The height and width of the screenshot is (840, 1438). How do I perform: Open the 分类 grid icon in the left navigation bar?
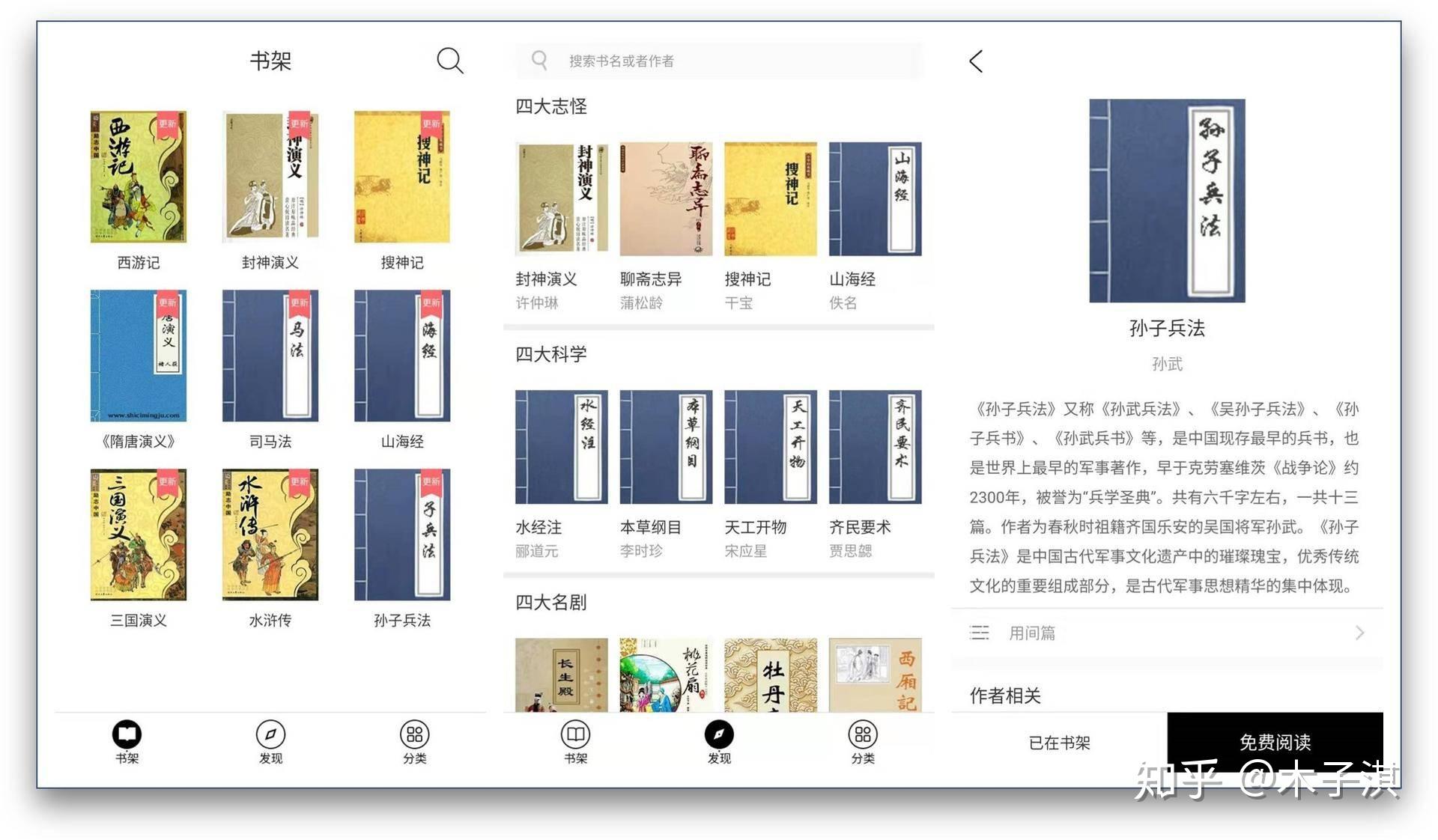click(x=414, y=734)
